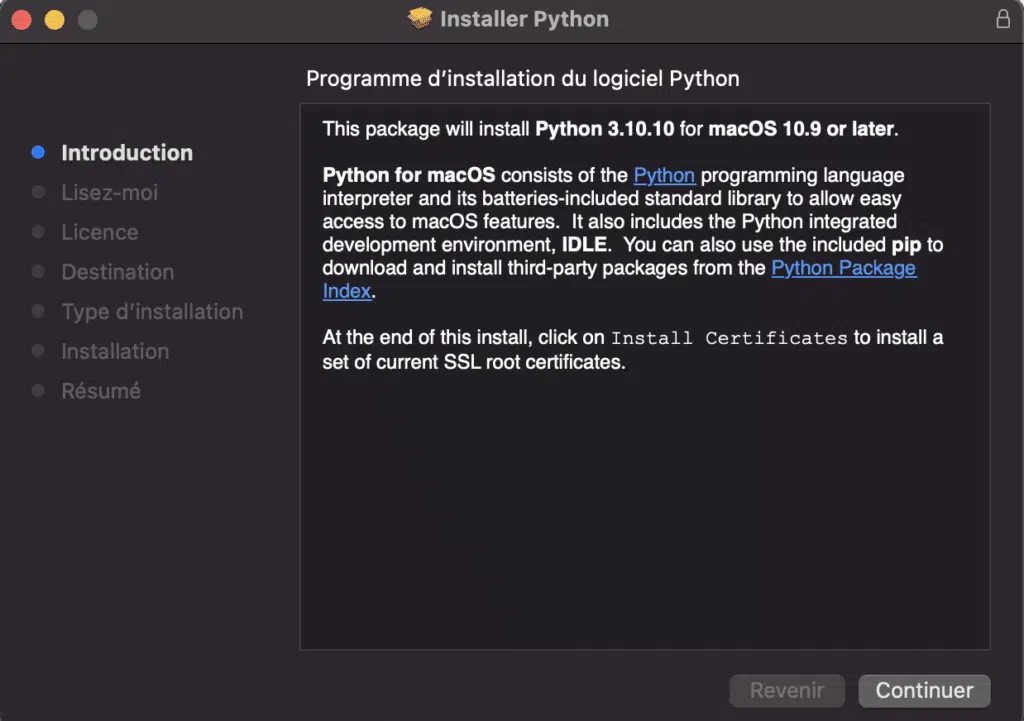Close the installer with the red button
1024x721 pixels.
coord(22,20)
